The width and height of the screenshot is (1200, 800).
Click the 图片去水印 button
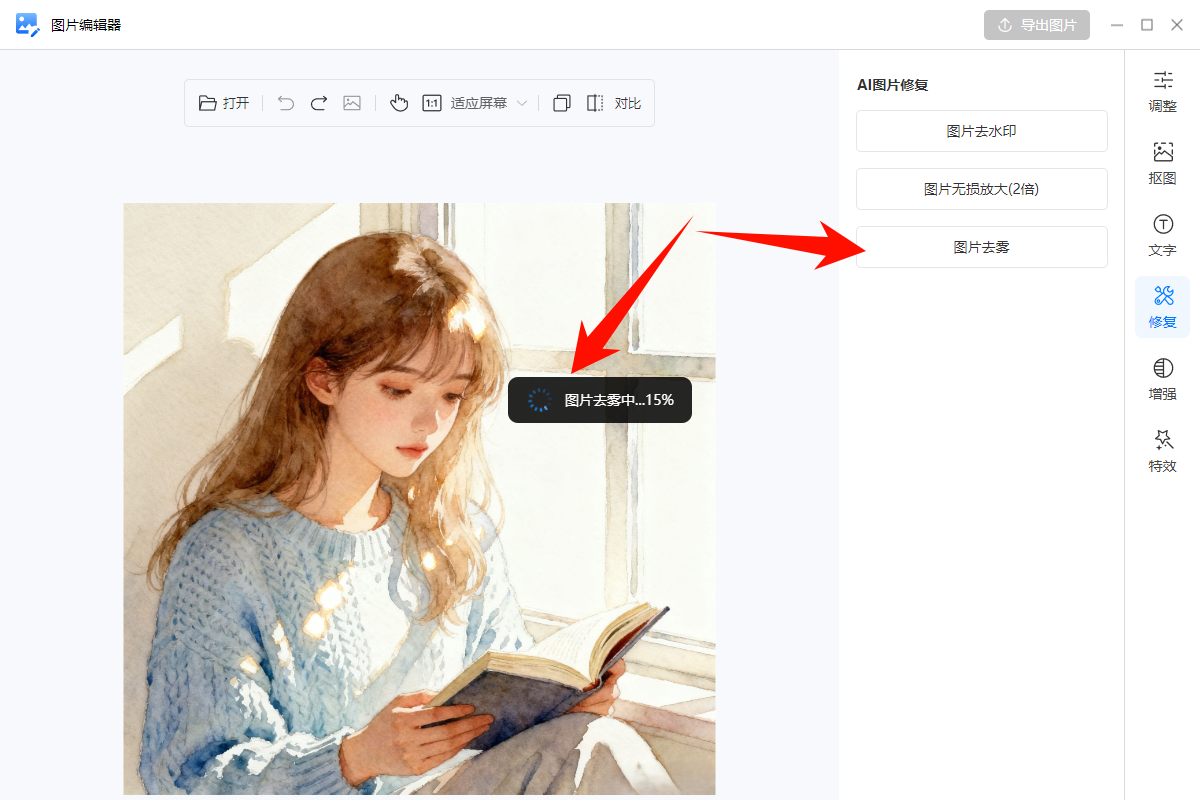[x=981, y=131]
